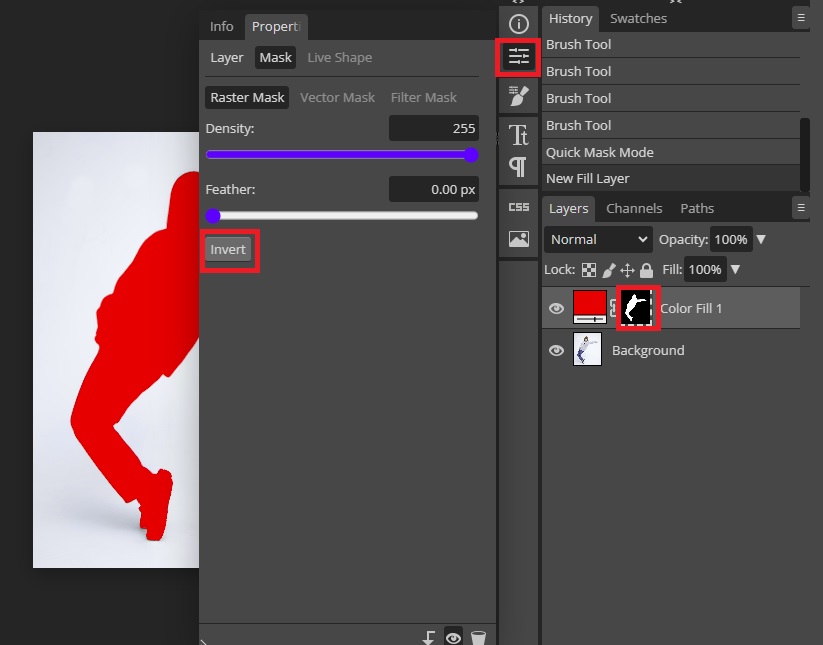Screen dimensions: 823x645
Task: Open the Stock image panel icon
Action: [518, 239]
